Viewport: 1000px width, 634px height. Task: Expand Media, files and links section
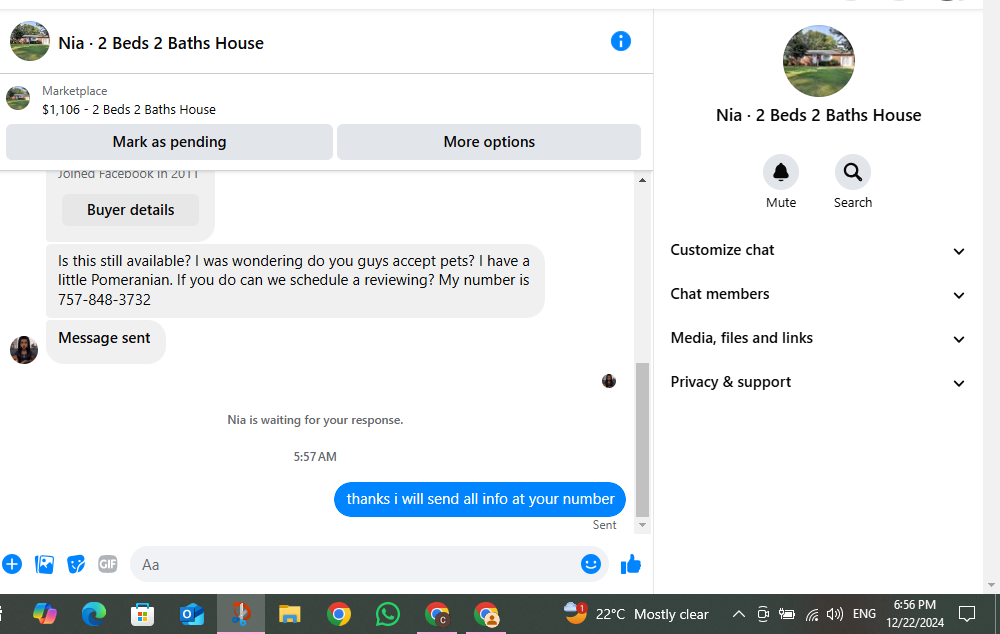[x=818, y=338]
